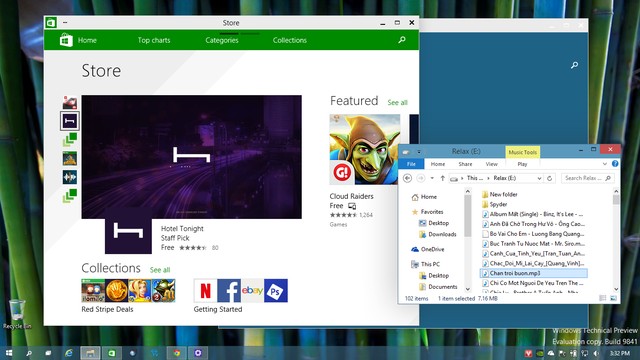This screenshot has width=640, height=360.
Task: Open taskbar Search magnifier
Action: coord(29,353)
